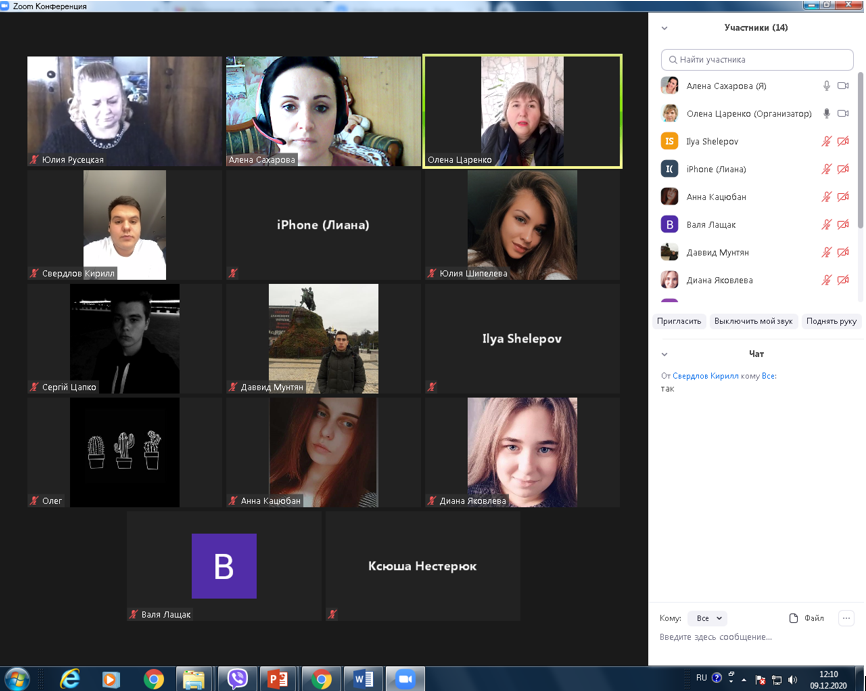Open the Кому recipient dropdown (Все)
Viewport: 866px width, 691px height.
709,618
